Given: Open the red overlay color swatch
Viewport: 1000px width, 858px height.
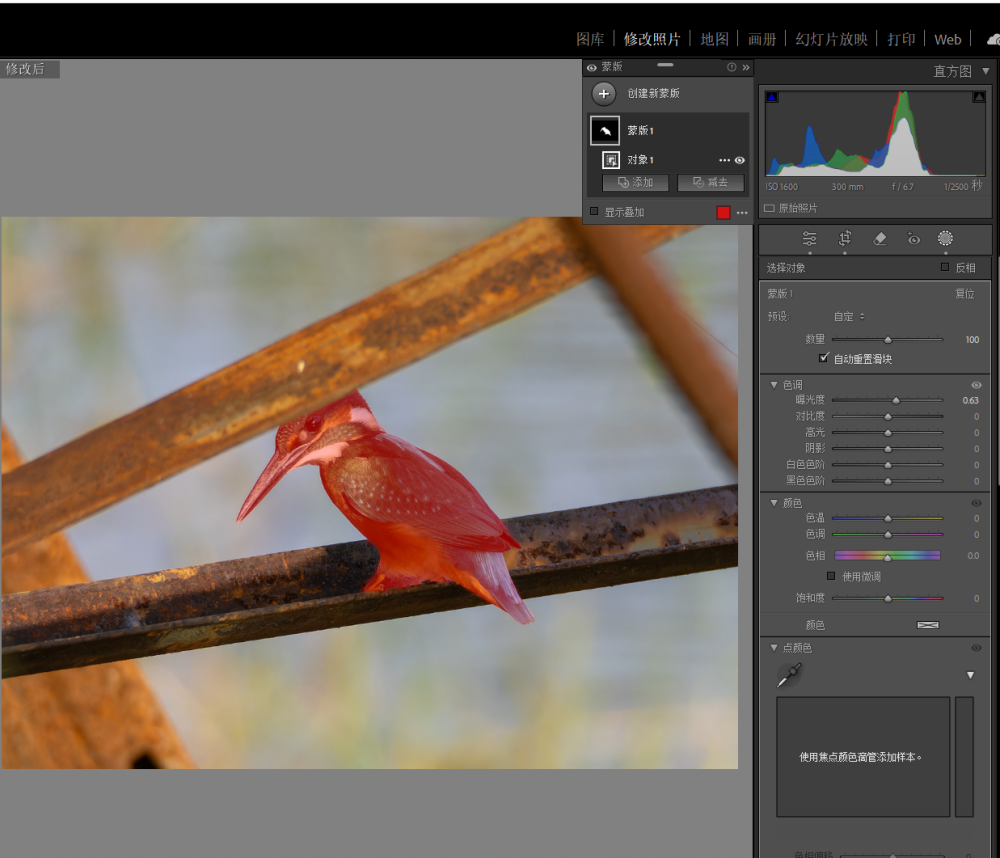Looking at the screenshot, I should [x=723, y=212].
